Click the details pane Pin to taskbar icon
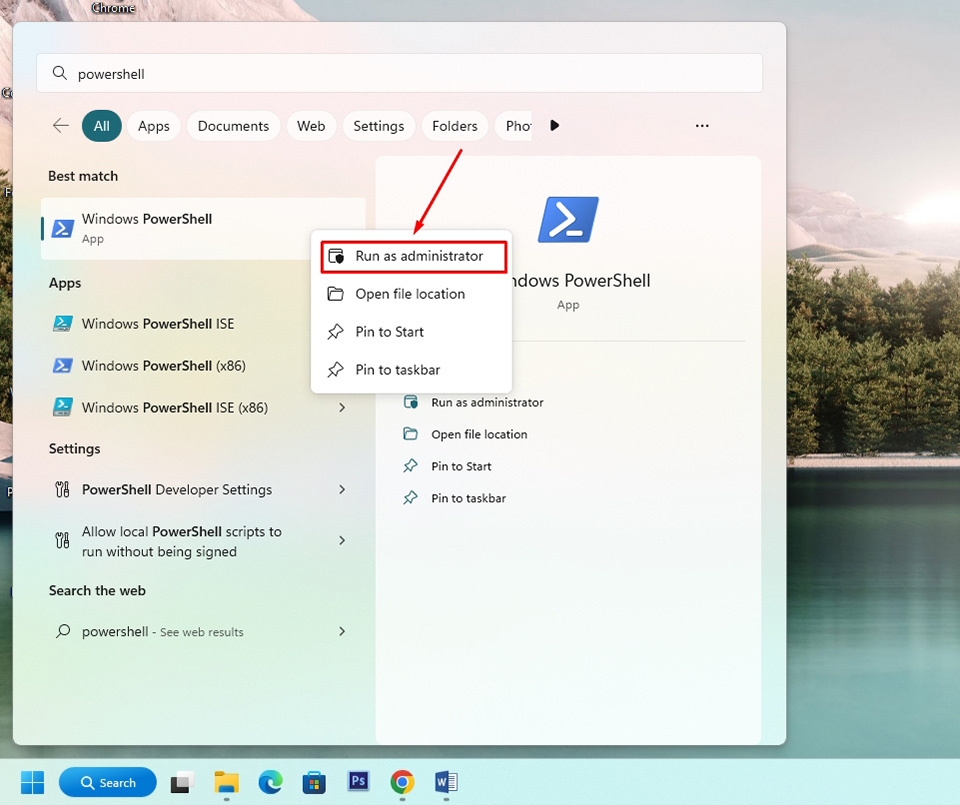960x805 pixels. click(x=410, y=498)
